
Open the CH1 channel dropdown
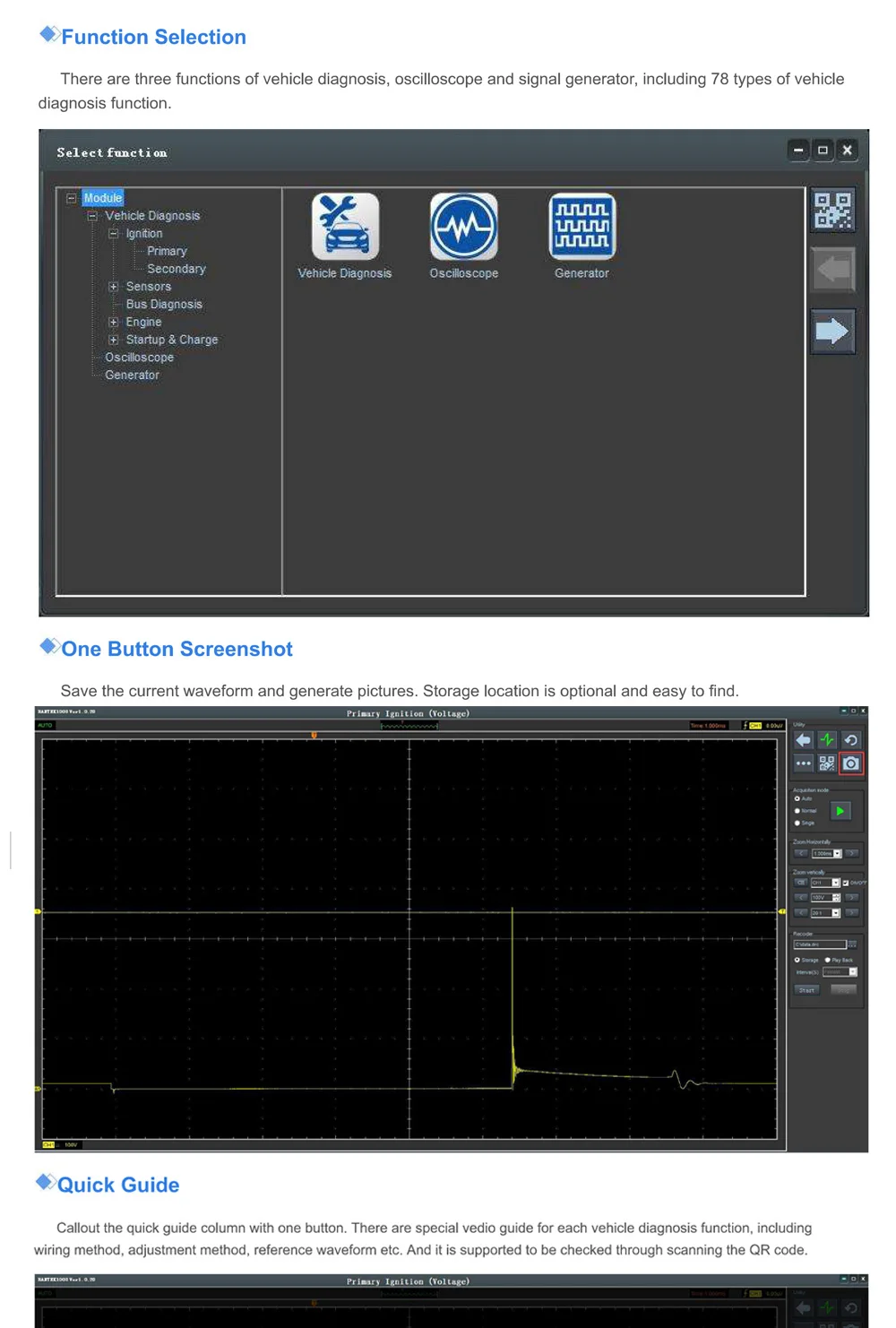pos(835,883)
